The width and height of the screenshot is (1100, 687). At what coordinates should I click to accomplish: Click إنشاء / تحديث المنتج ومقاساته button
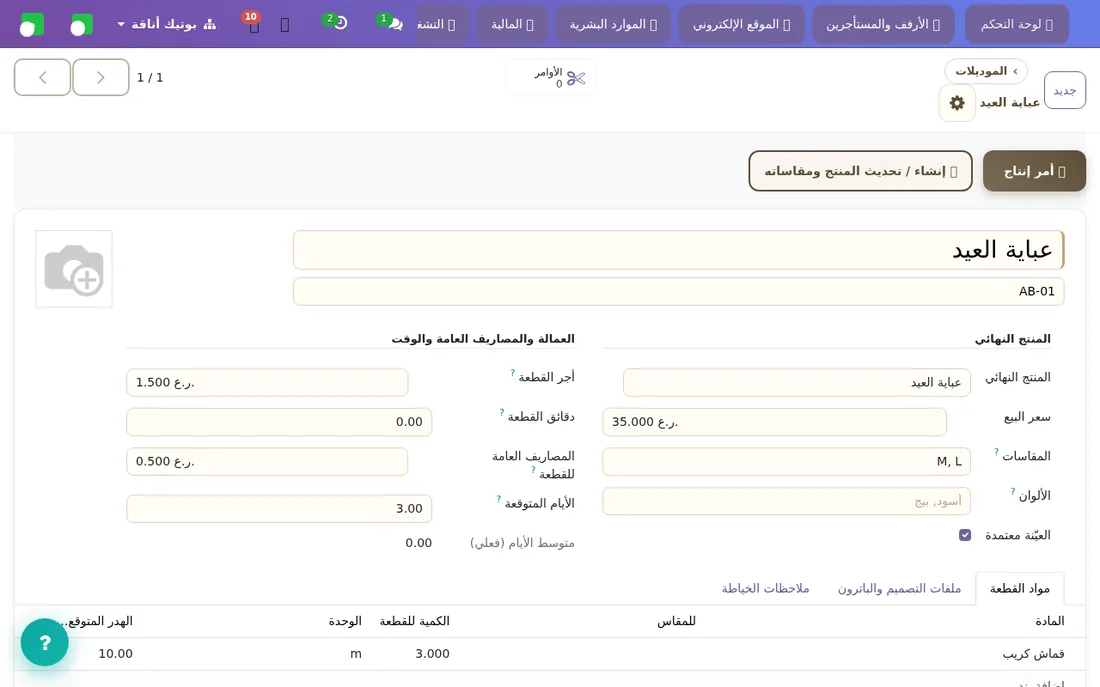(860, 171)
